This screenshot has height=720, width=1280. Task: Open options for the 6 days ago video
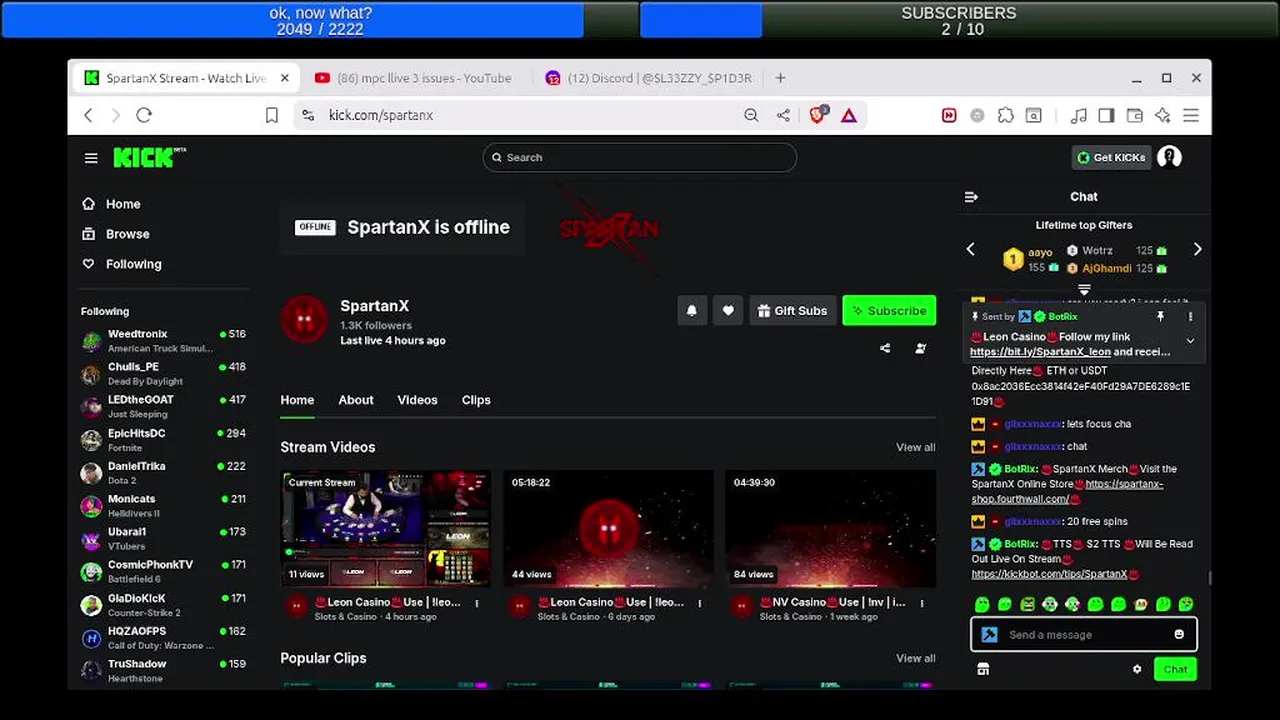coord(699,603)
